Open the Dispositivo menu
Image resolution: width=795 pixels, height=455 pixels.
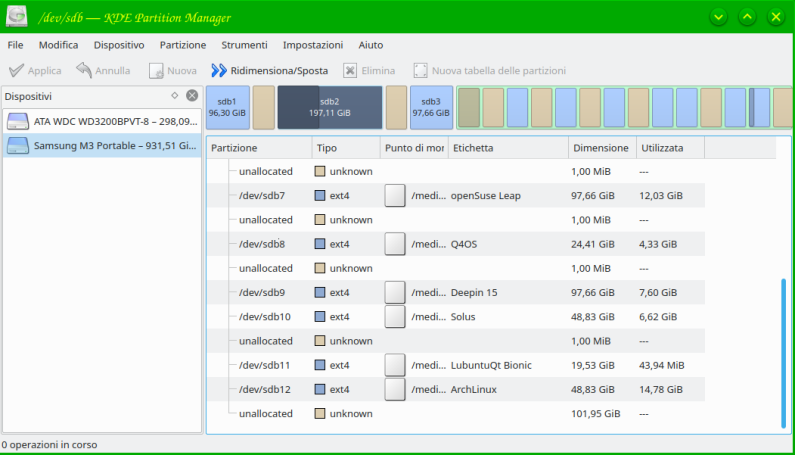pyautogui.click(x=119, y=45)
